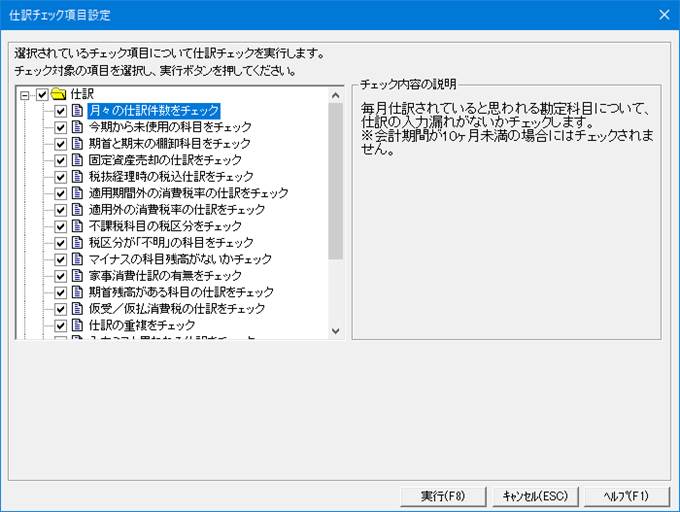Select 適用期間外の消費税率の仕訳をチェック item
Viewport: 680px width, 512px height.
188,193
